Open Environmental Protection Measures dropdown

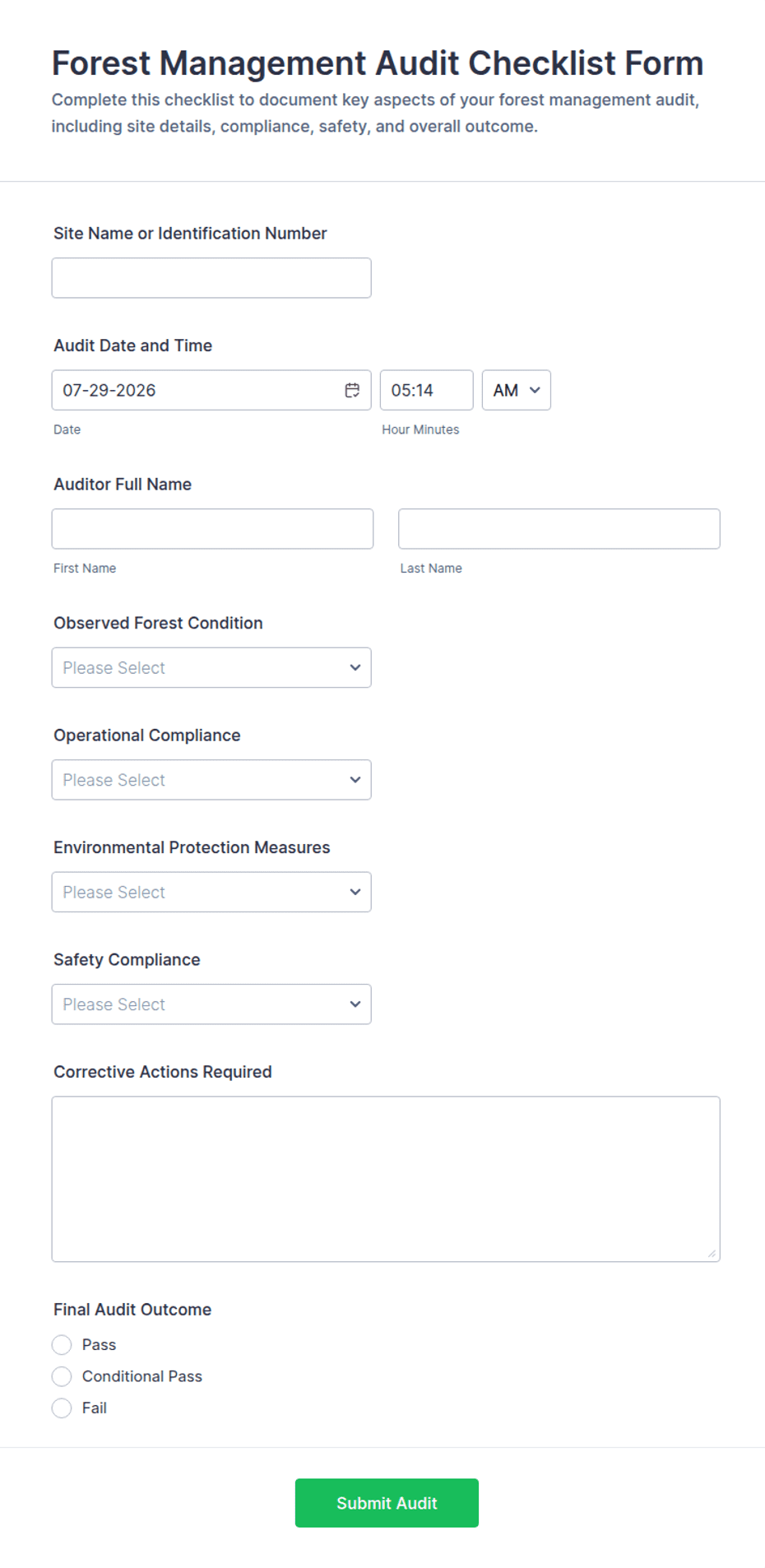click(x=211, y=892)
